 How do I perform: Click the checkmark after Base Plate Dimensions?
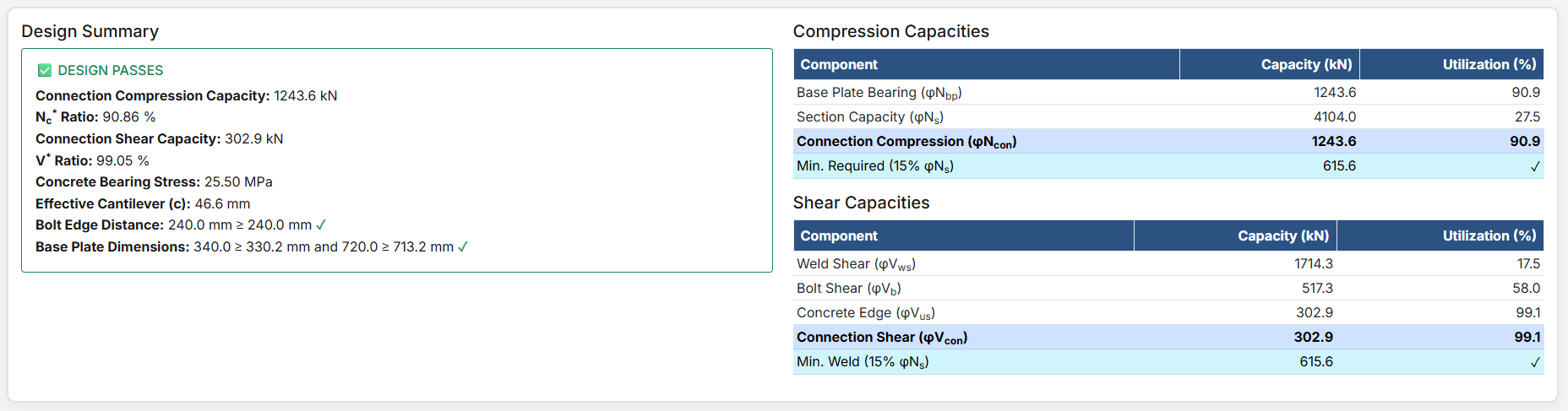(463, 247)
